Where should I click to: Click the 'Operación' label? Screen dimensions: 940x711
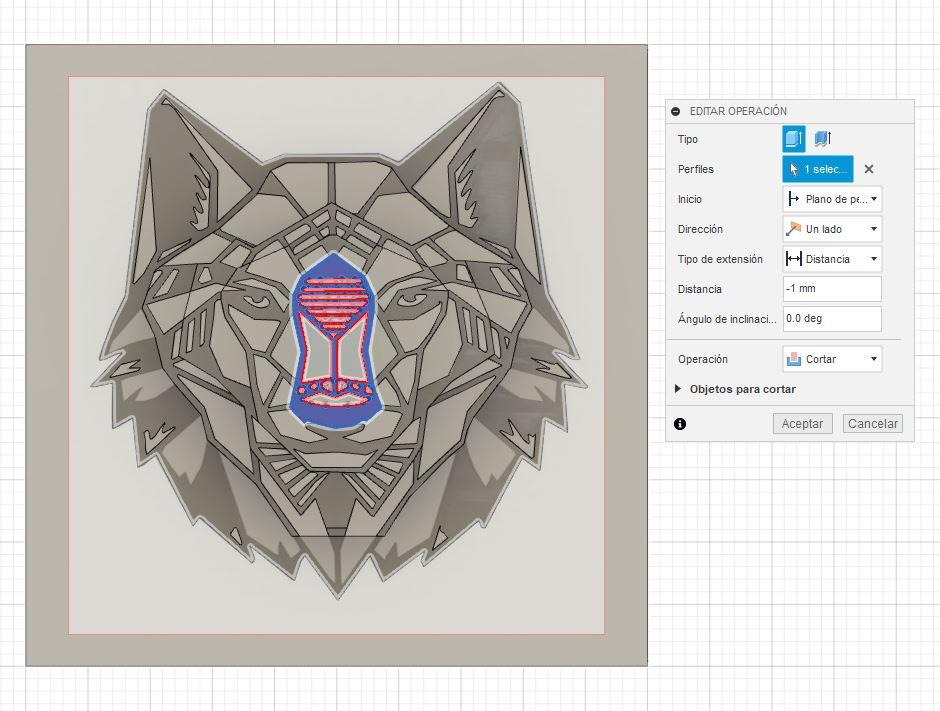703,359
